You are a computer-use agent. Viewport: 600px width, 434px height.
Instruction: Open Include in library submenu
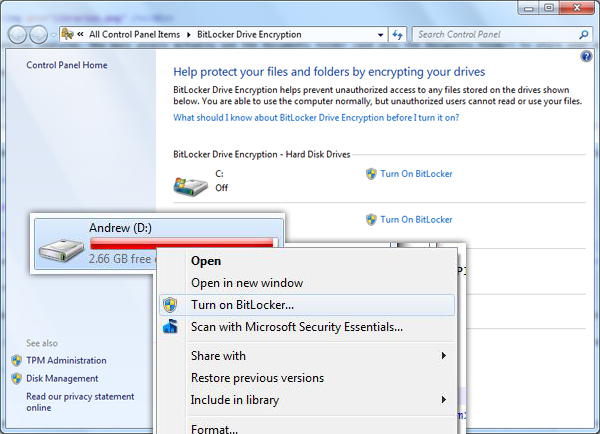click(x=307, y=400)
